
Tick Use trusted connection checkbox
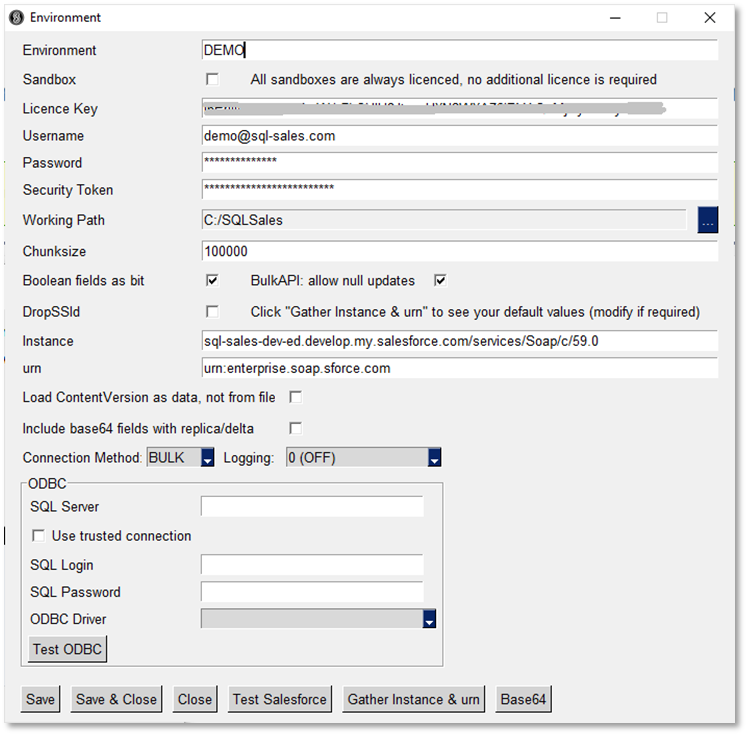(x=38, y=536)
